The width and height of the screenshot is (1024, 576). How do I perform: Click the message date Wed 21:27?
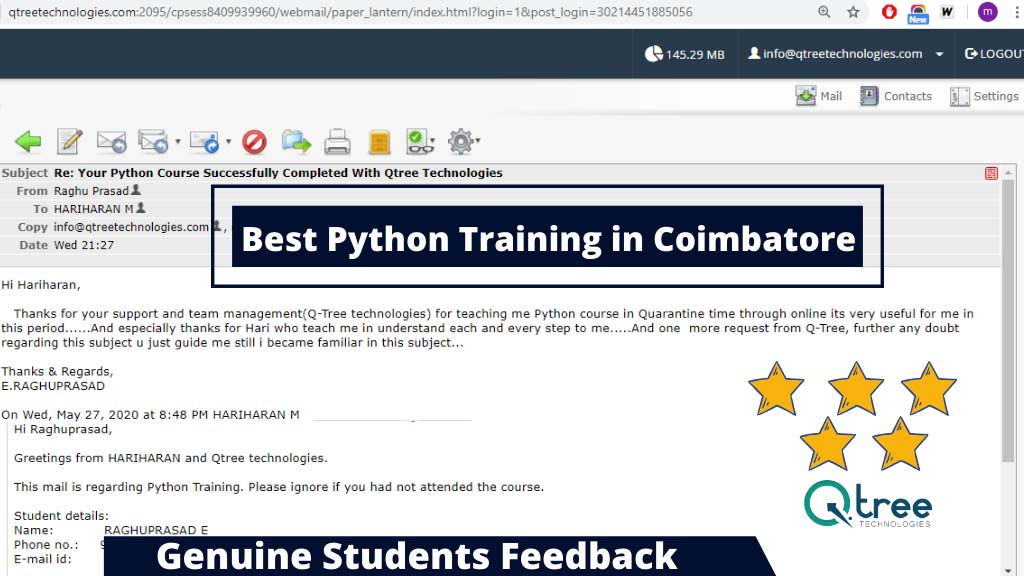[x=84, y=245]
